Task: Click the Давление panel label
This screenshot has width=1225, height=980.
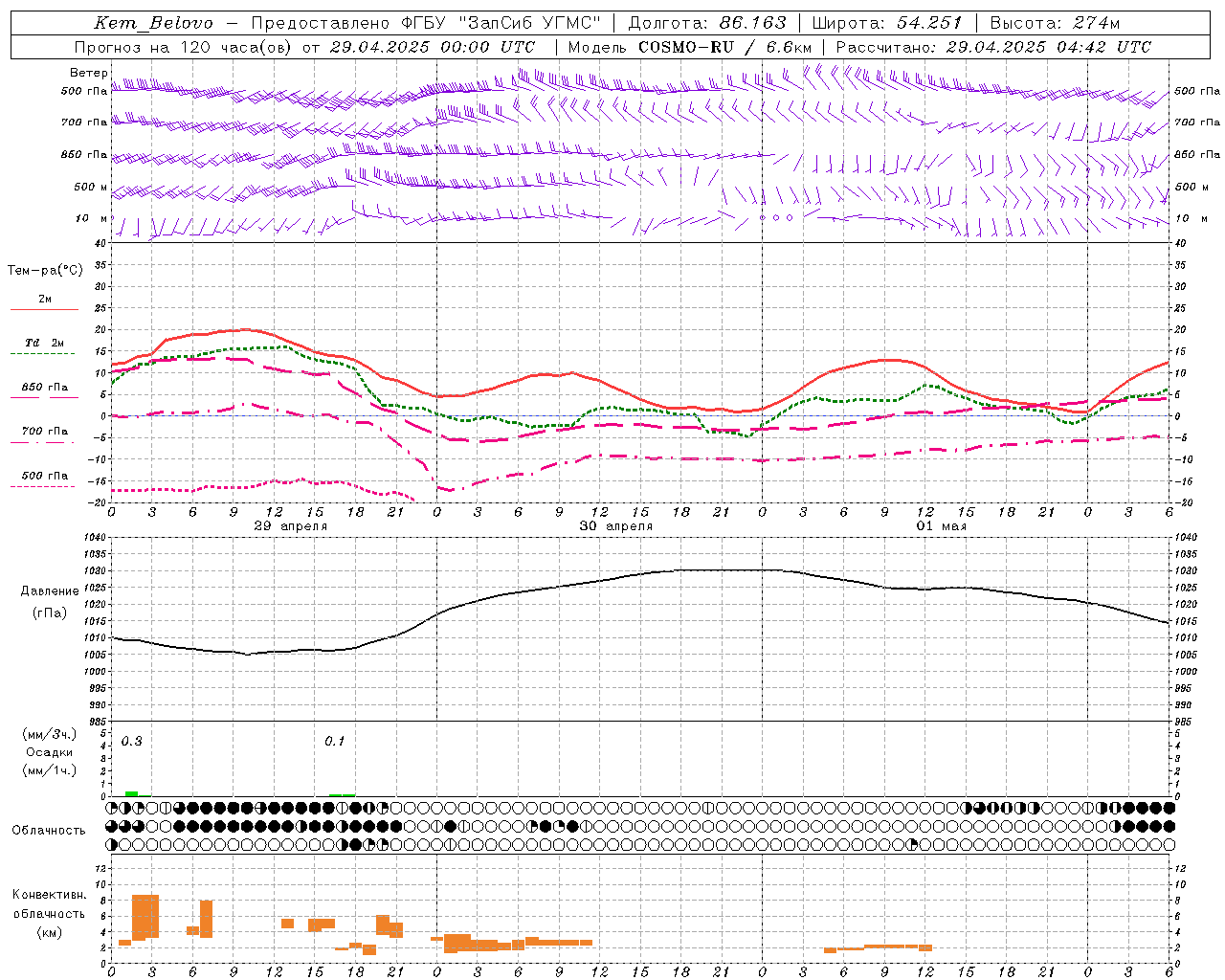Action: (50, 591)
